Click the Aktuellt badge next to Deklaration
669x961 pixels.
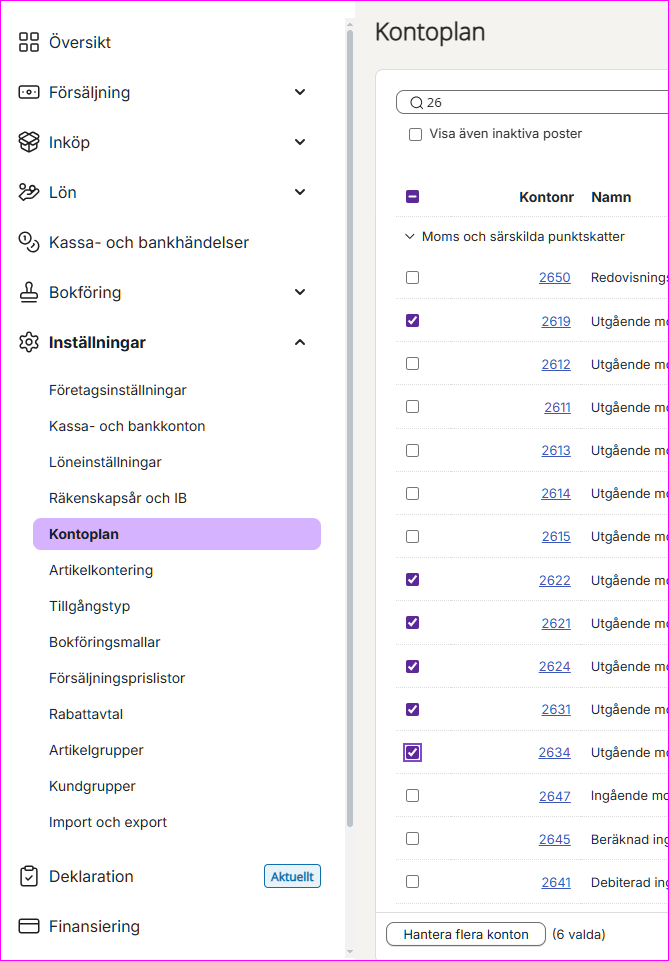click(292, 876)
